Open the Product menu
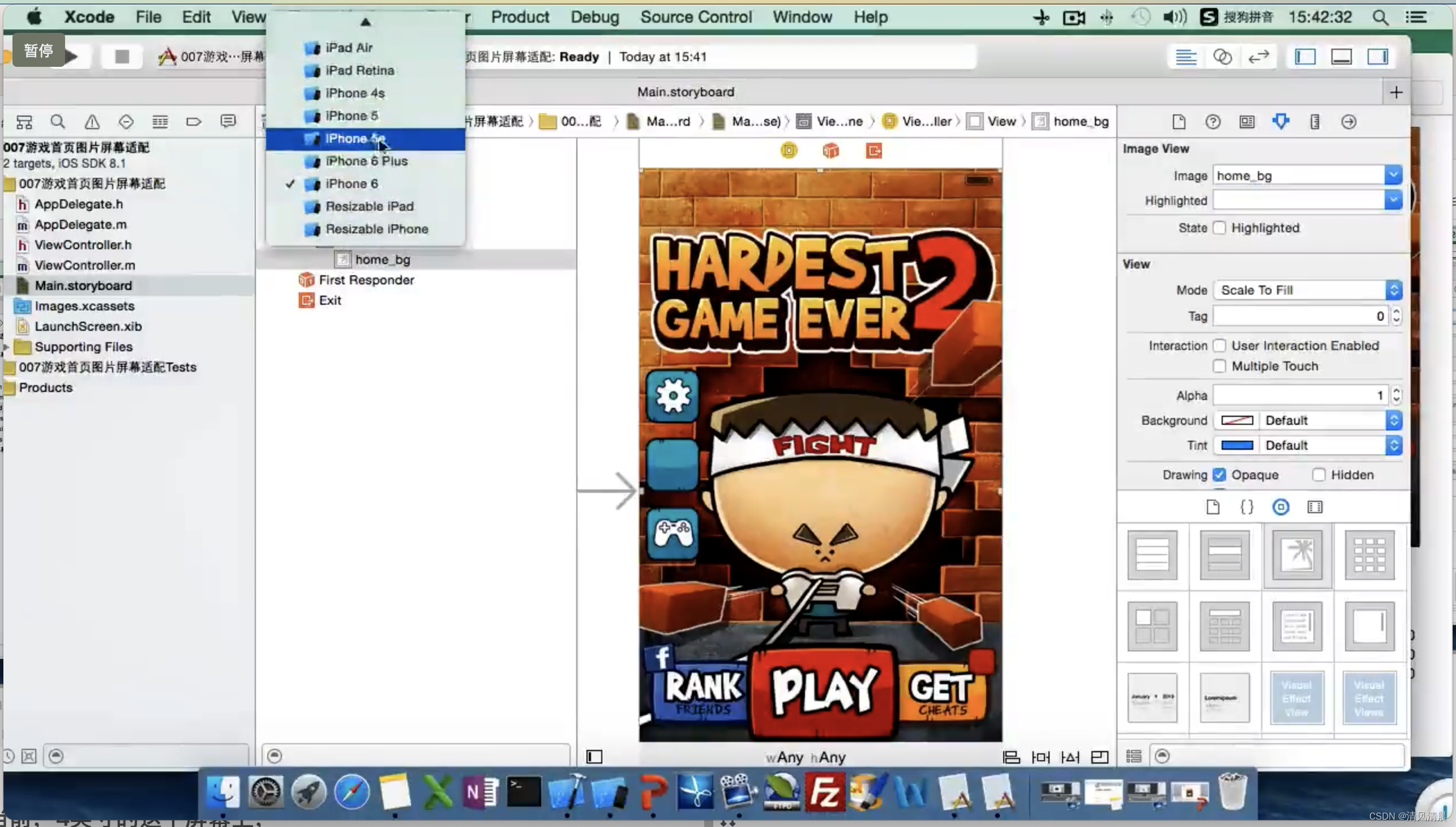1456x827 pixels. coord(520,17)
